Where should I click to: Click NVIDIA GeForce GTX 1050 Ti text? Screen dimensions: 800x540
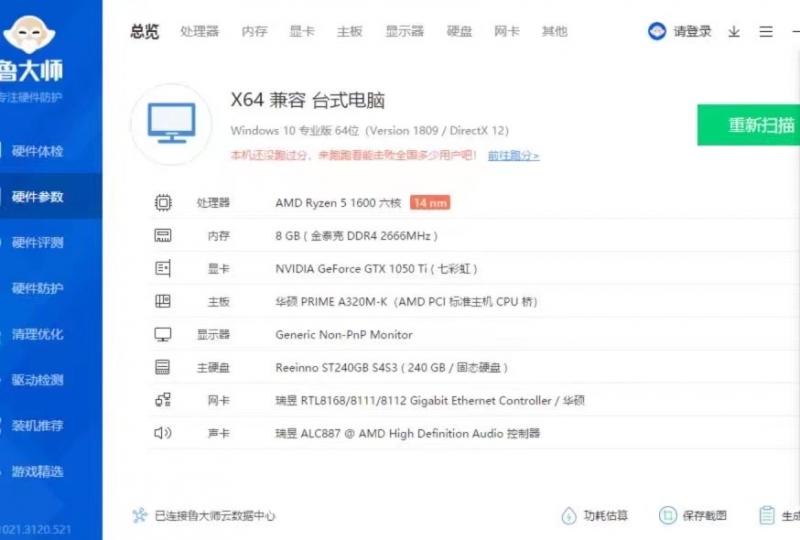pyautogui.click(x=377, y=268)
